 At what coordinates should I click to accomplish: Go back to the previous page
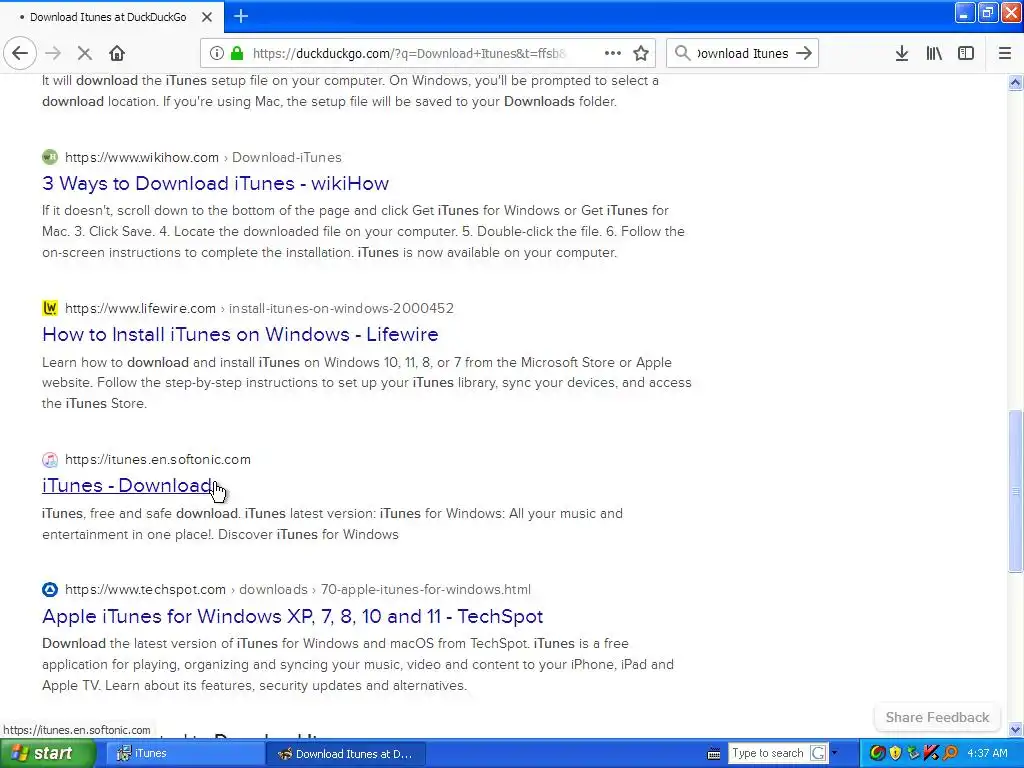pyautogui.click(x=20, y=54)
